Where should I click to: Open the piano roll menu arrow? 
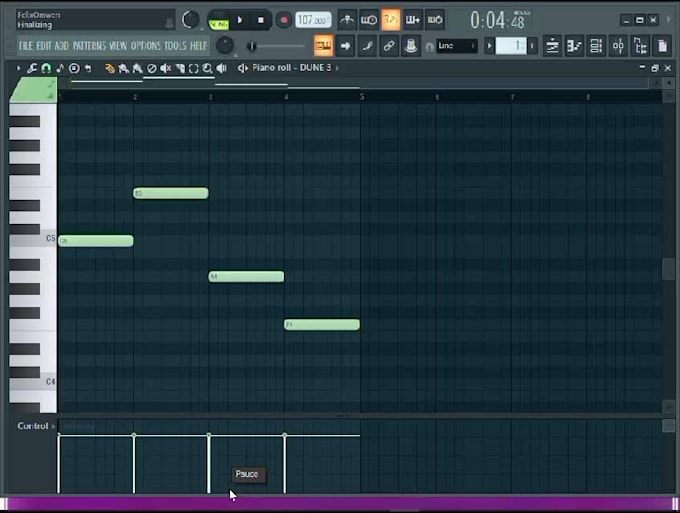tap(18, 68)
